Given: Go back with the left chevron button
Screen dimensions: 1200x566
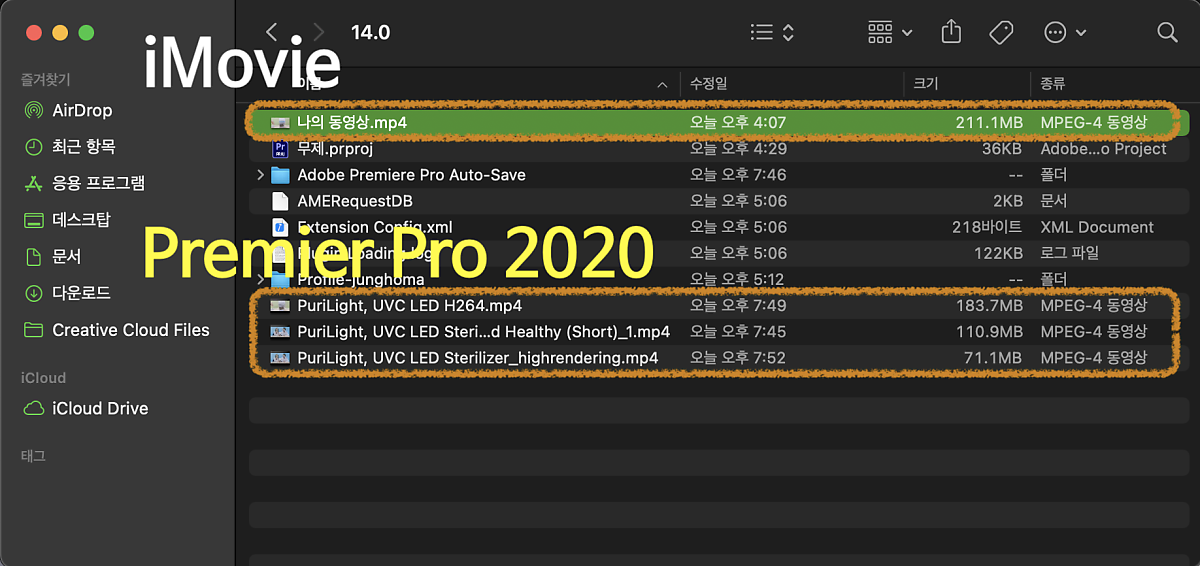Looking at the screenshot, I should pyautogui.click(x=272, y=33).
